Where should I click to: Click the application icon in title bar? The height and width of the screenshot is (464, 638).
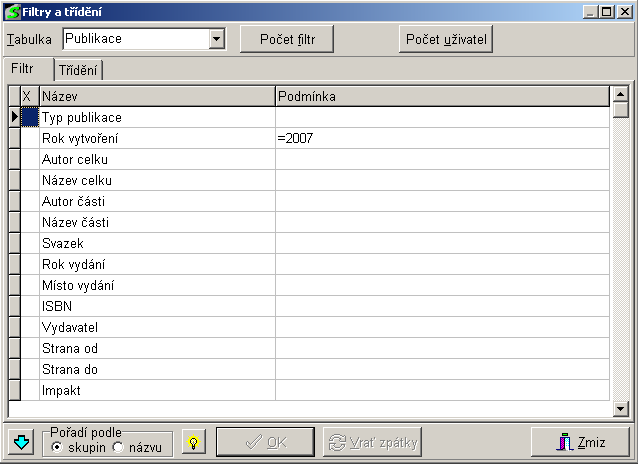pos(12,11)
